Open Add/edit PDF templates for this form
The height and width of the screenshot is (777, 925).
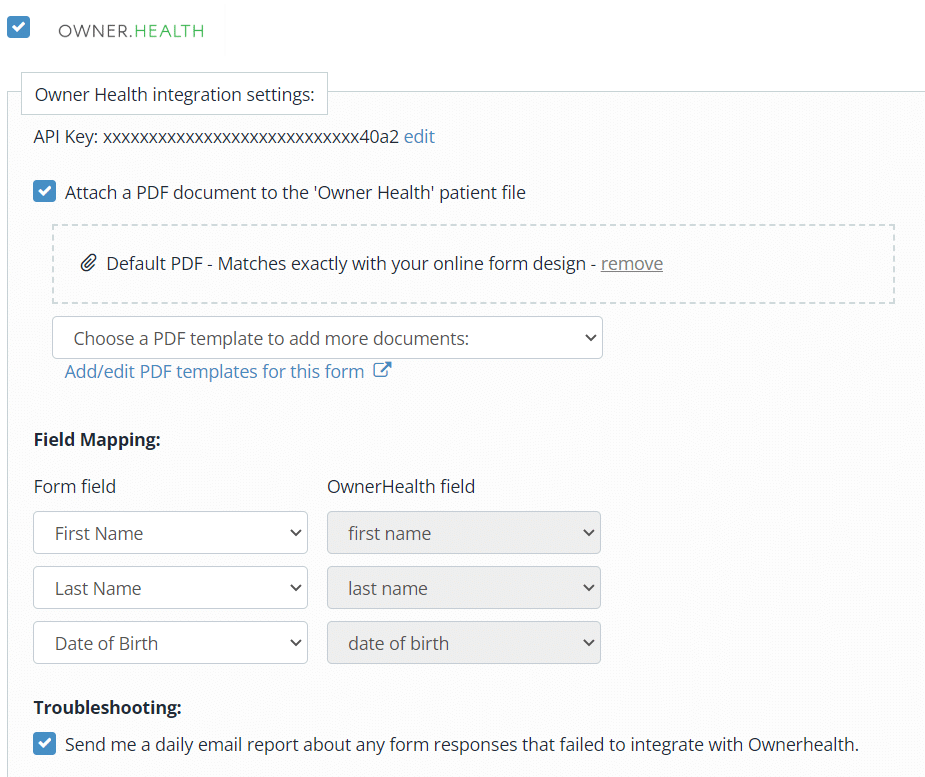point(214,371)
